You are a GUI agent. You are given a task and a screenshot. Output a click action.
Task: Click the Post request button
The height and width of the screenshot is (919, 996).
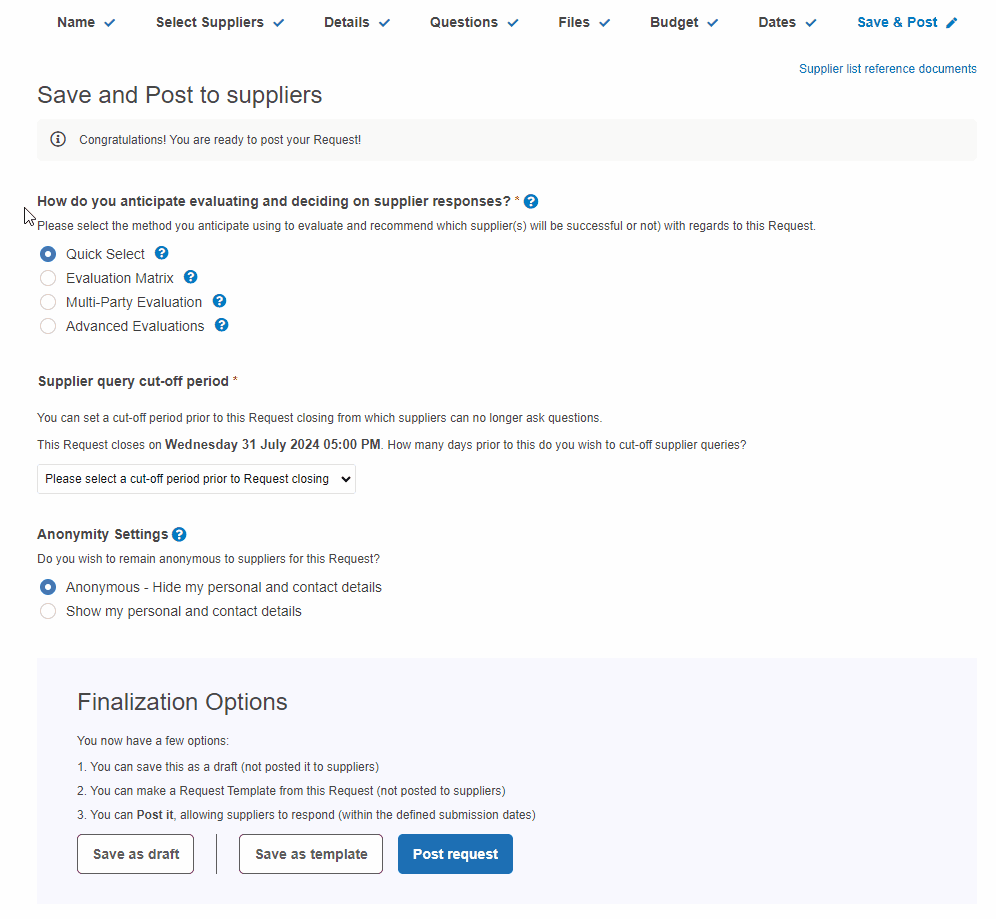coord(455,854)
